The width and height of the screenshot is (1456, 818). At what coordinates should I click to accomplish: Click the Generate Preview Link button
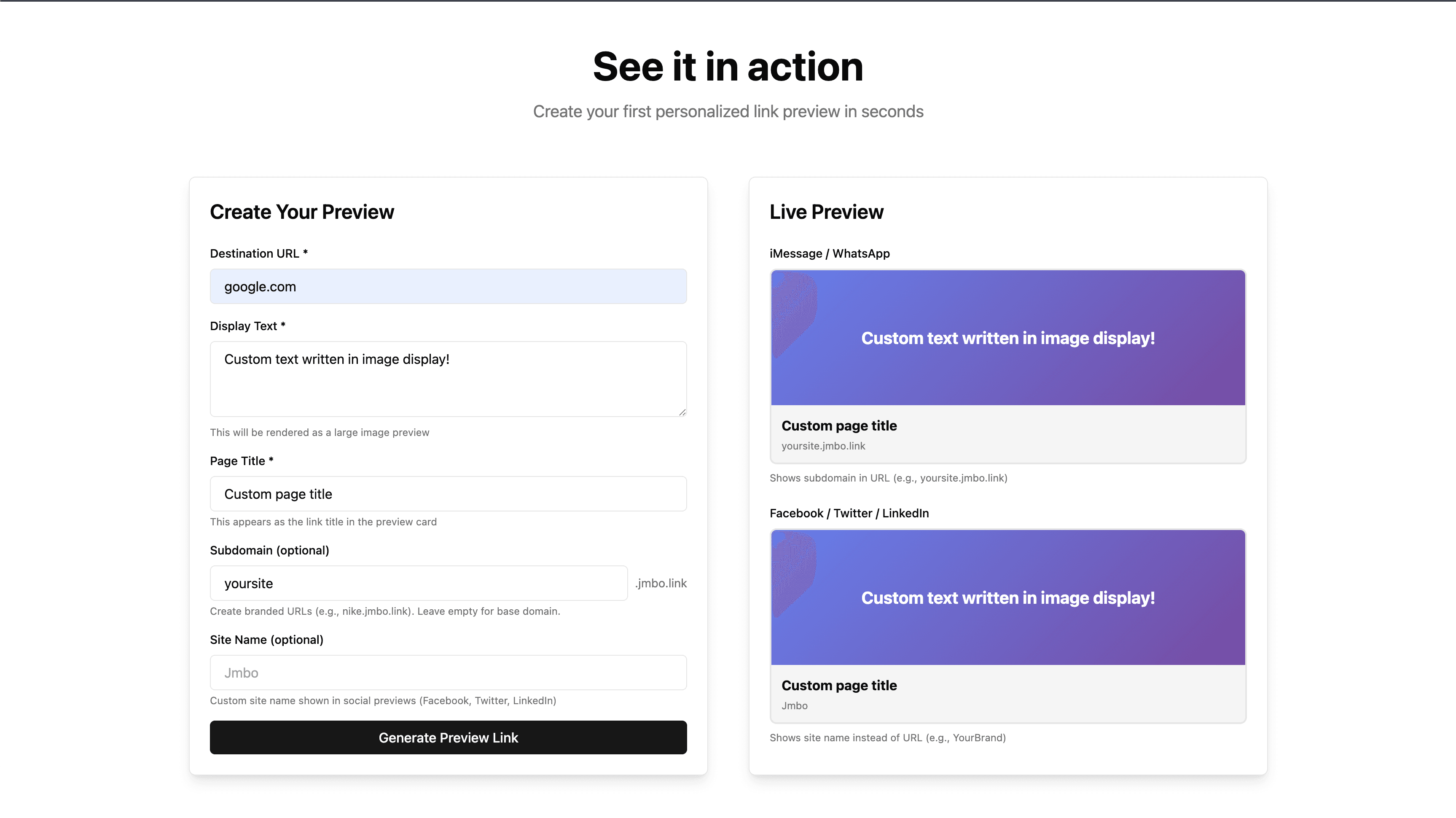[448, 738]
